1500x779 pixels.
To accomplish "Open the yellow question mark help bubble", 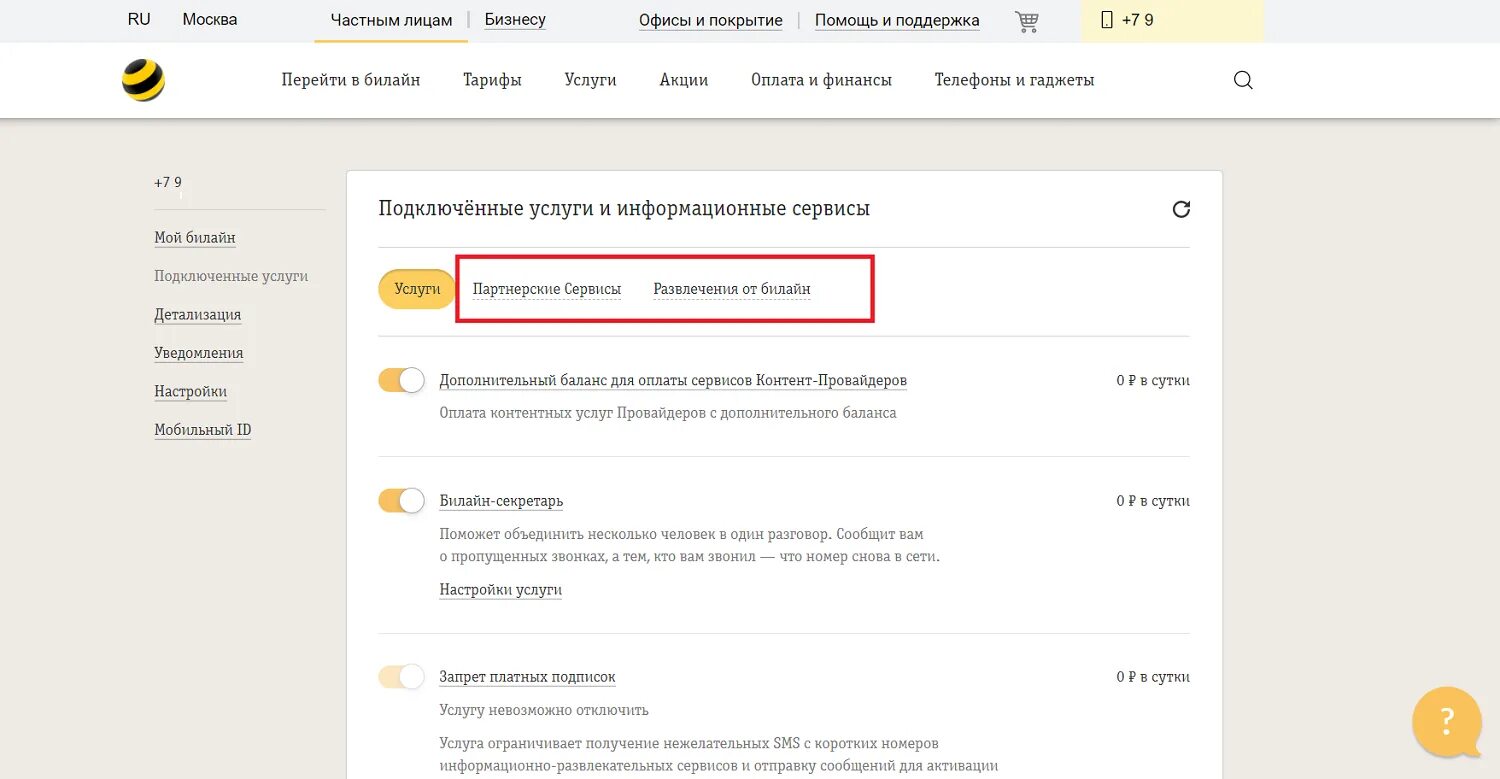I will [1447, 722].
